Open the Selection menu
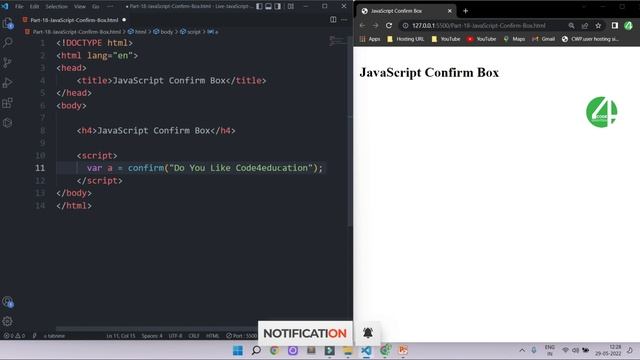The width and height of the screenshot is (640, 360). (56, 7)
